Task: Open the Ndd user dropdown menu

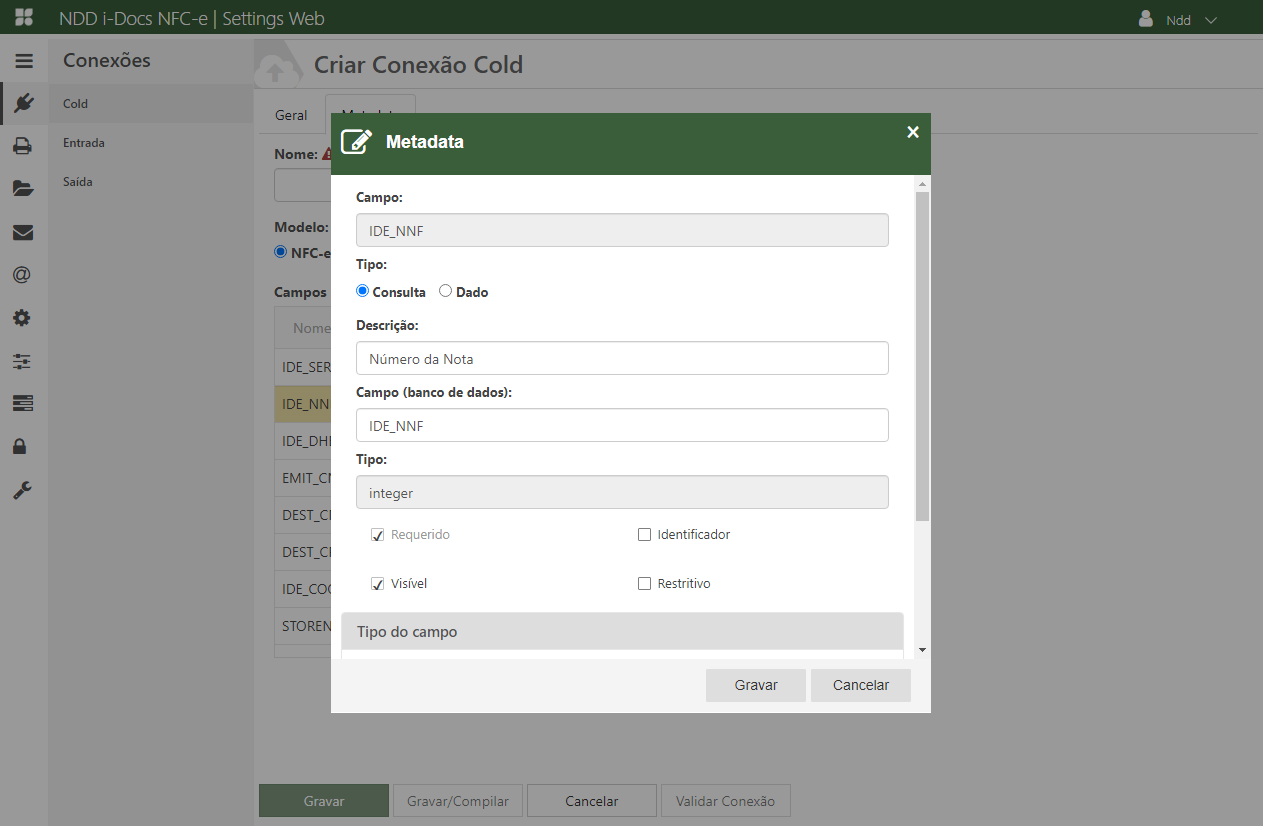Action: coord(1178,20)
